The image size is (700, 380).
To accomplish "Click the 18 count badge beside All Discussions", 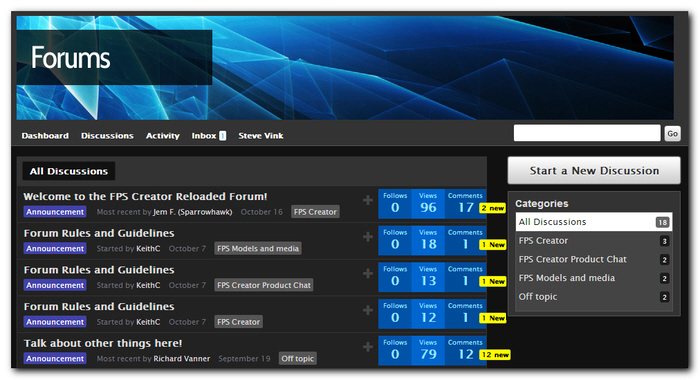I will [x=662, y=222].
